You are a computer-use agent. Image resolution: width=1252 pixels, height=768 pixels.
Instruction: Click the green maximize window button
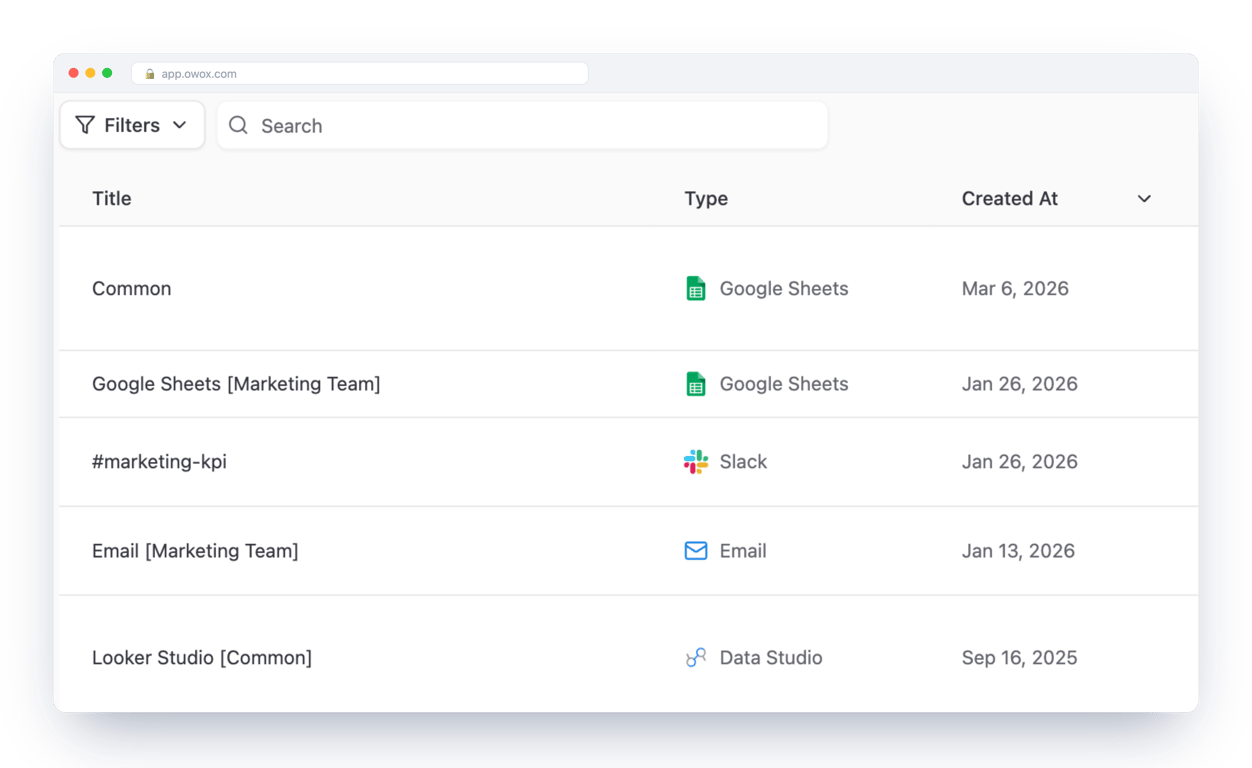pos(107,73)
